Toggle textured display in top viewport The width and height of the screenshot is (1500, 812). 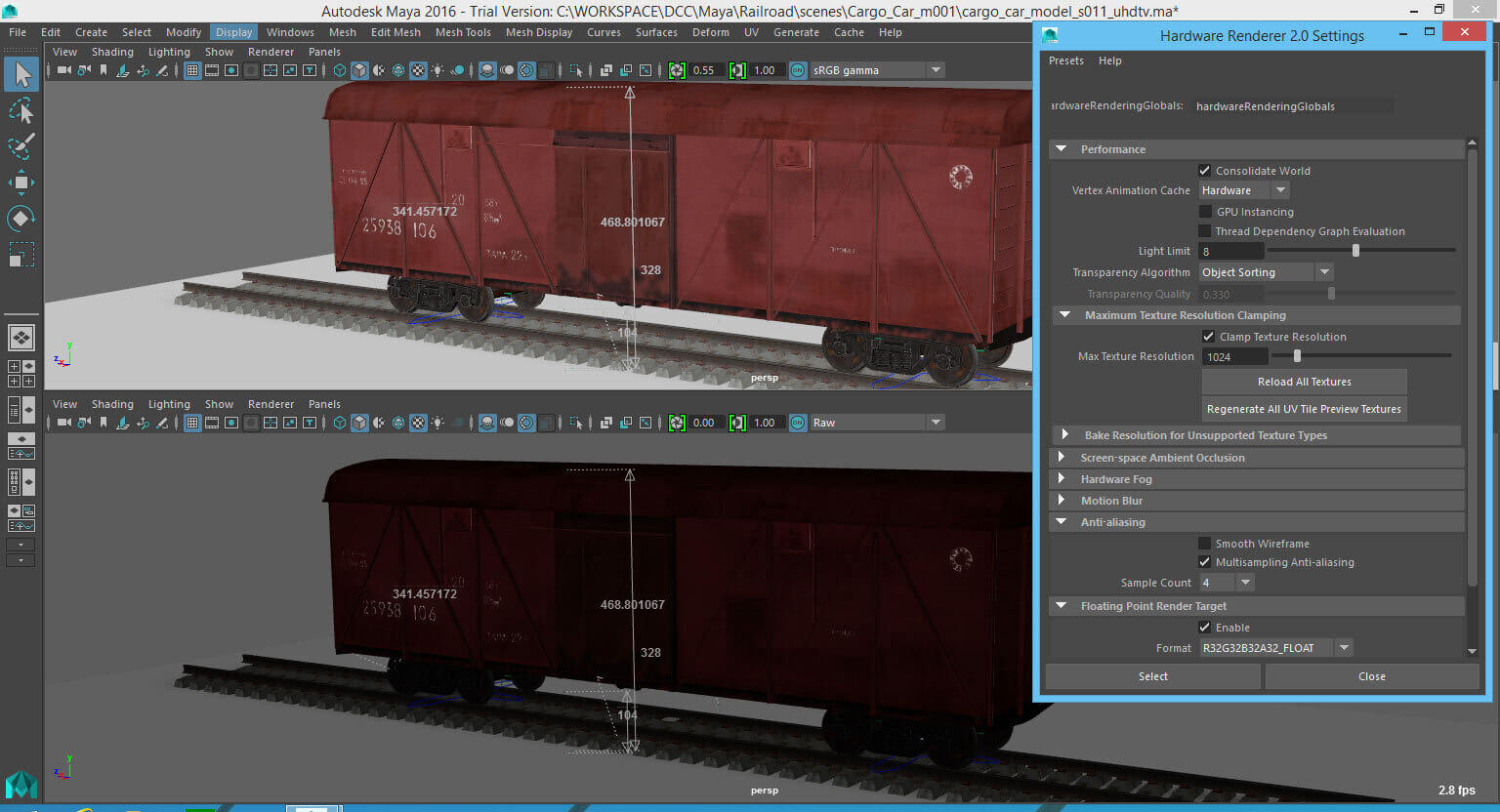pos(418,70)
